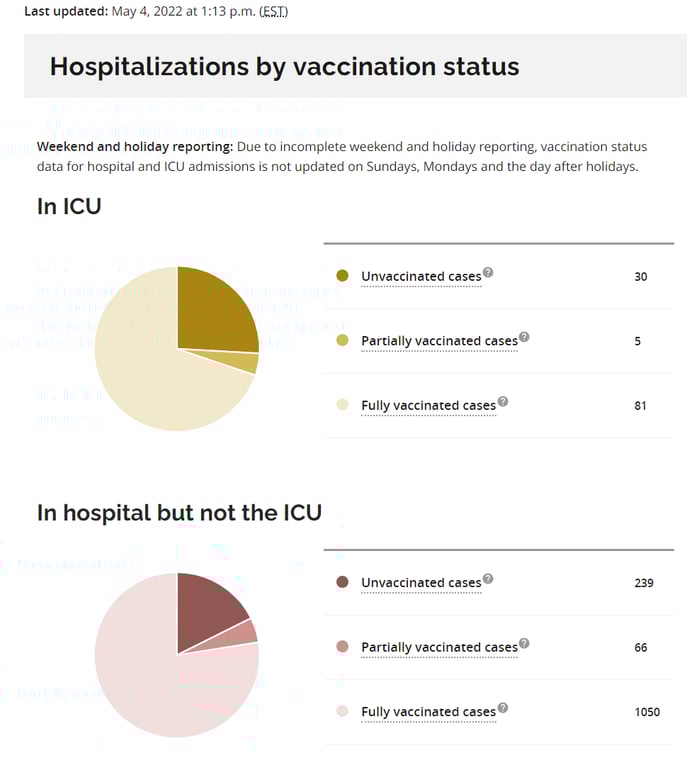Click the legend dot for ICU Partially vaccinated

point(343,341)
